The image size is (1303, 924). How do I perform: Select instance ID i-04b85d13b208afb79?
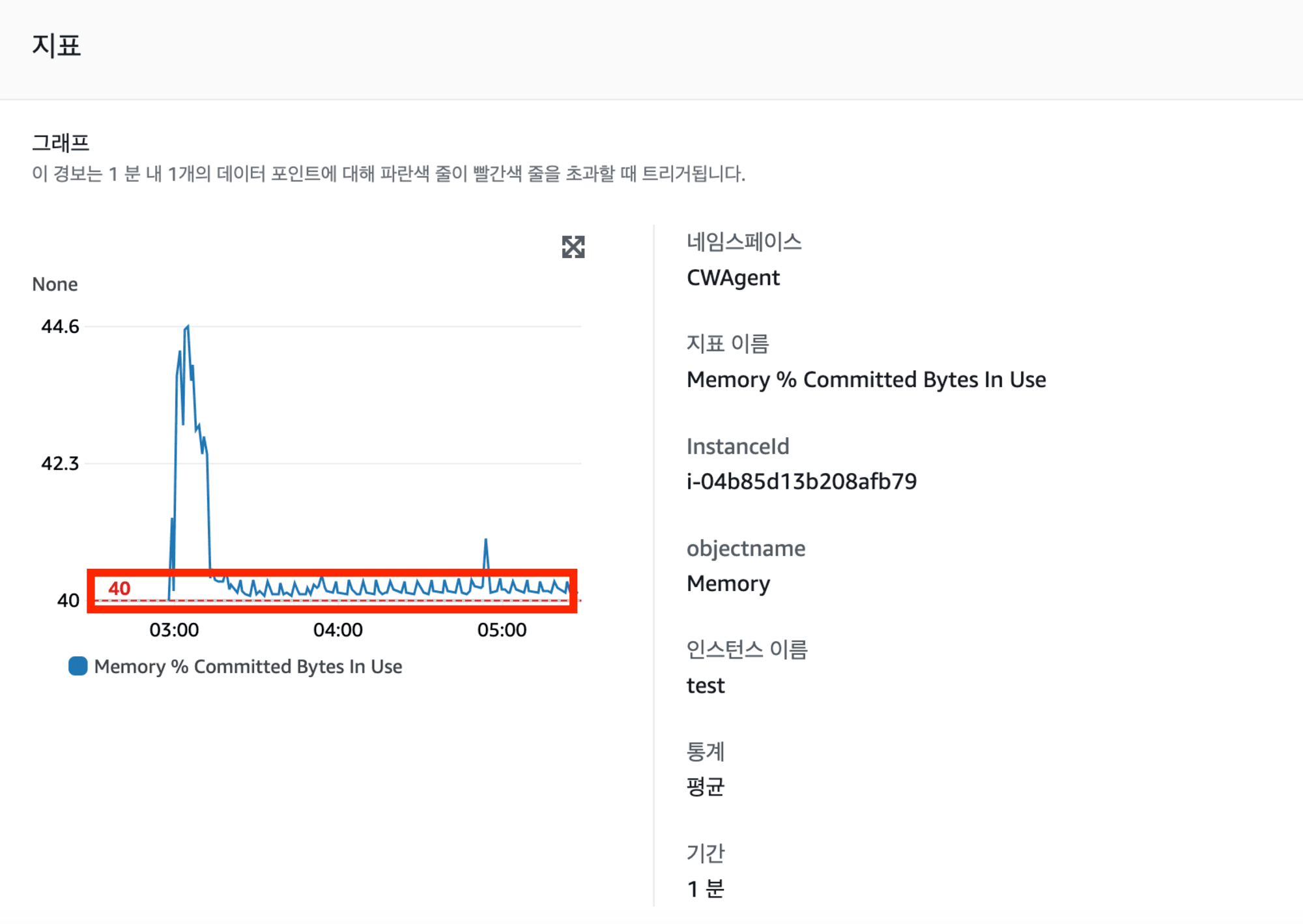point(801,482)
